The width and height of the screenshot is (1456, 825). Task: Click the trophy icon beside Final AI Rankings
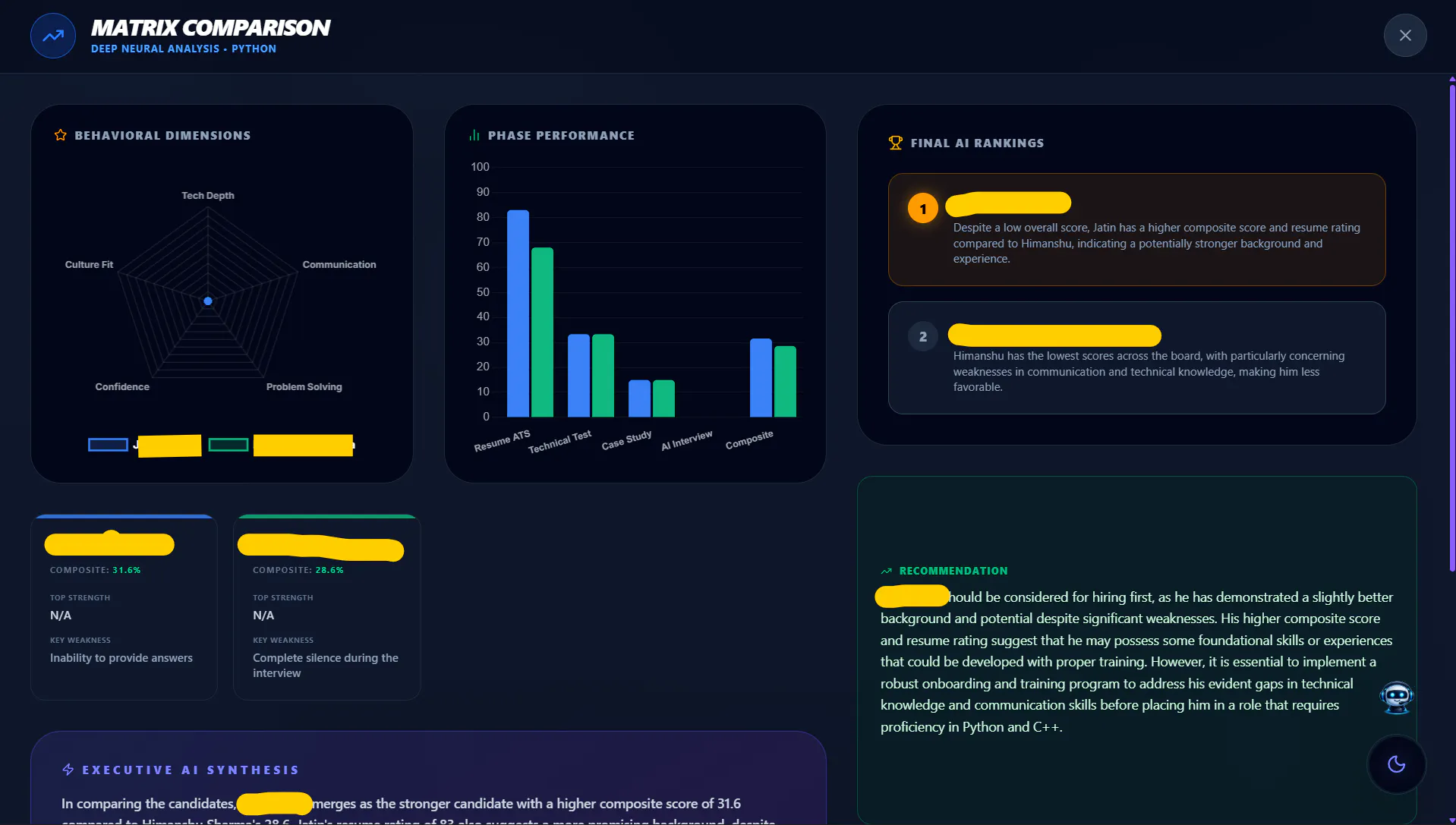(x=896, y=143)
